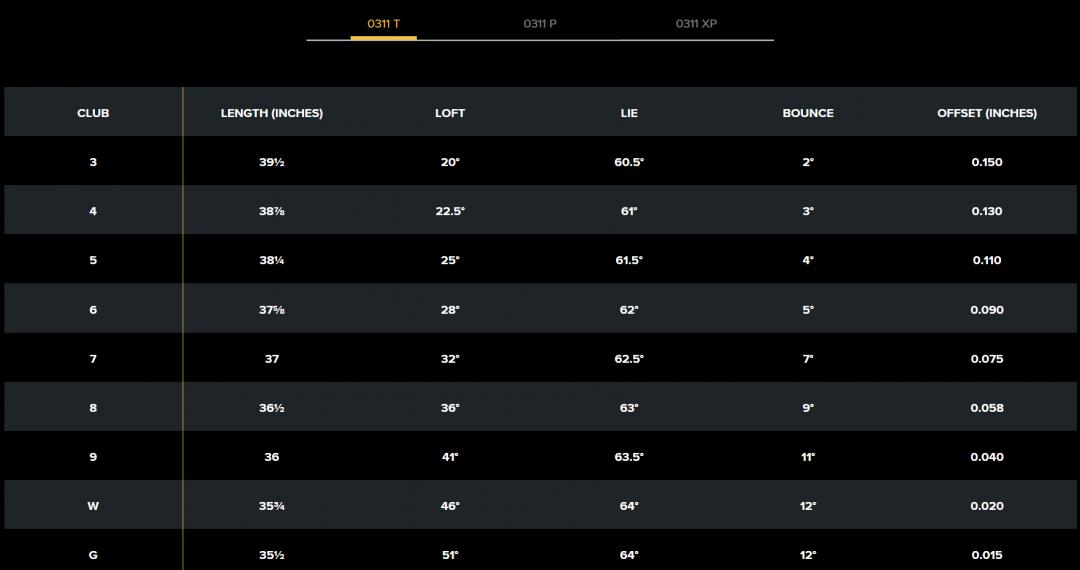Select the 5° bounce cell
This screenshot has height=570, width=1080.
(x=808, y=310)
